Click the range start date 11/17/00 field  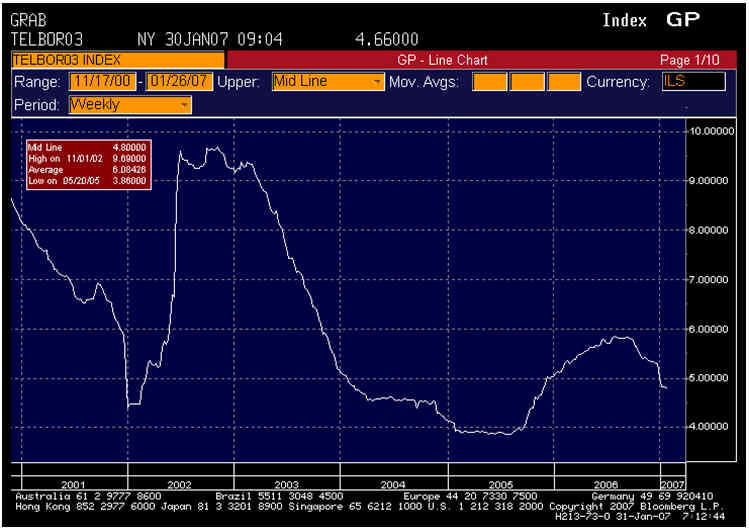[x=104, y=82]
